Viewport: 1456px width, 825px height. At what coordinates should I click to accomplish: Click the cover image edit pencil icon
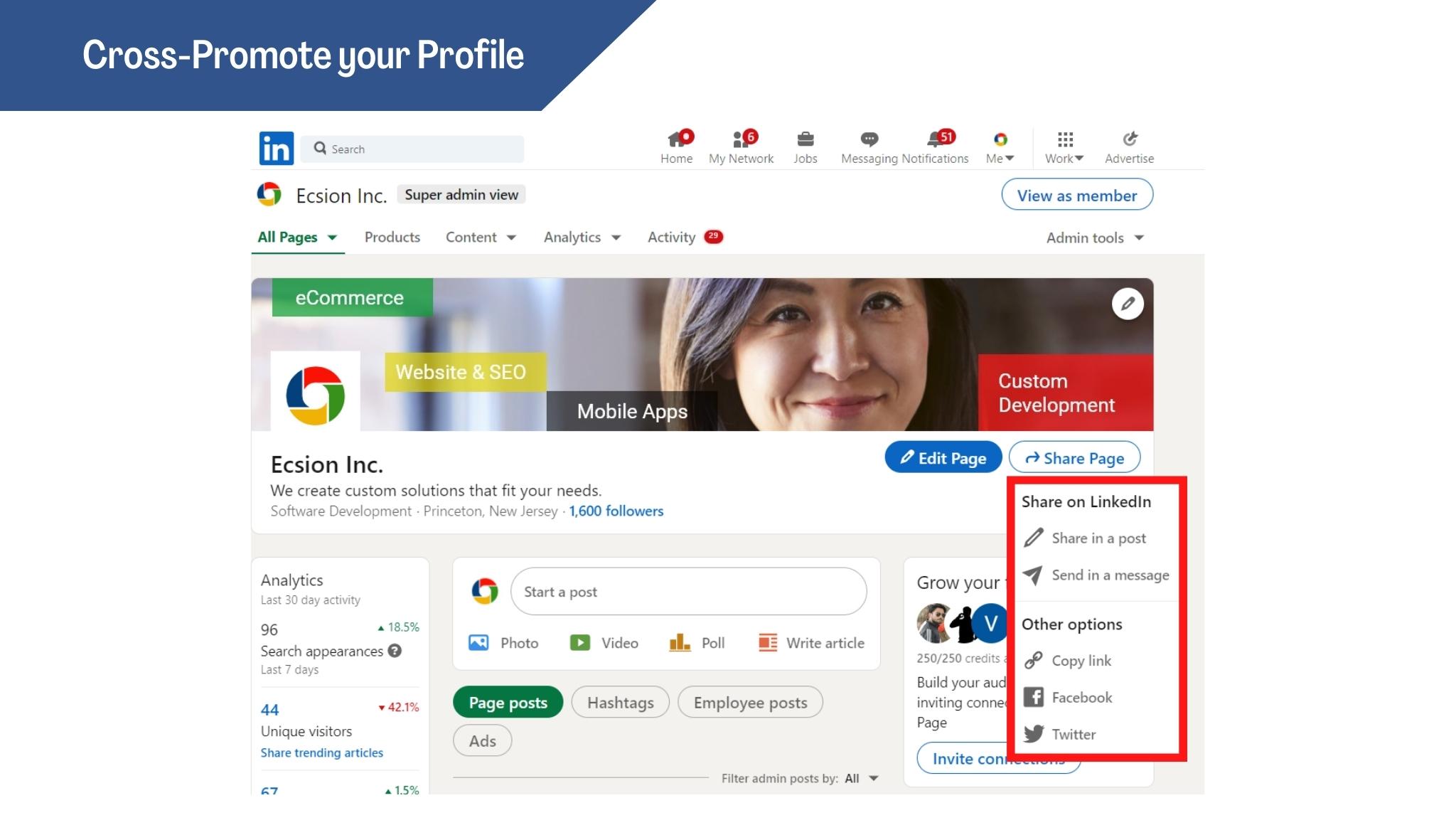click(x=1128, y=304)
